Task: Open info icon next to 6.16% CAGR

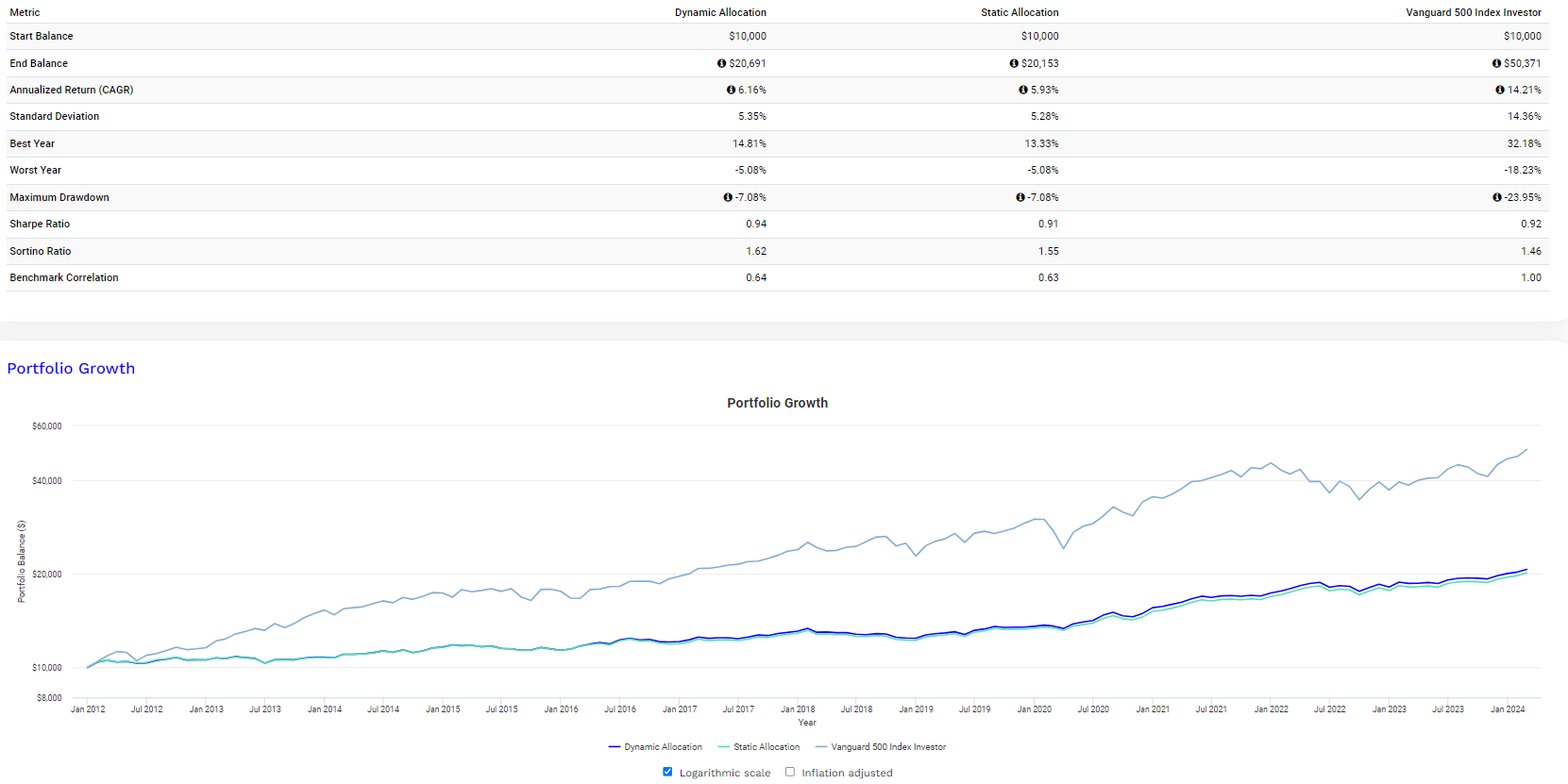Action: pyautogui.click(x=731, y=90)
